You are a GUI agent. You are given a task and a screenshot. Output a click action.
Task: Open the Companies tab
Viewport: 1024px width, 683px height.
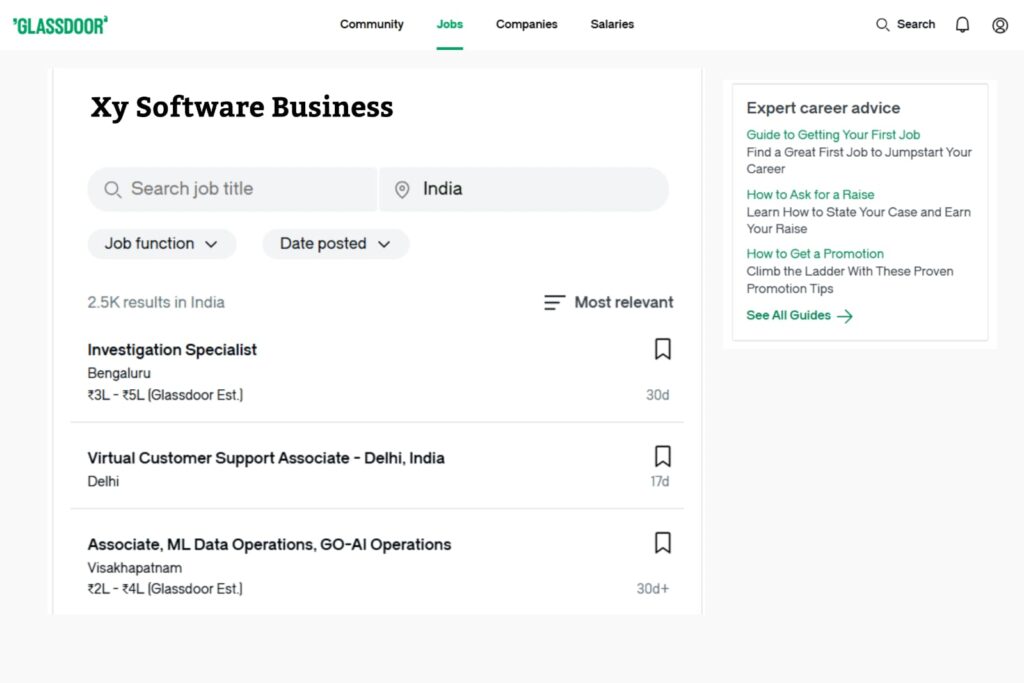526,24
